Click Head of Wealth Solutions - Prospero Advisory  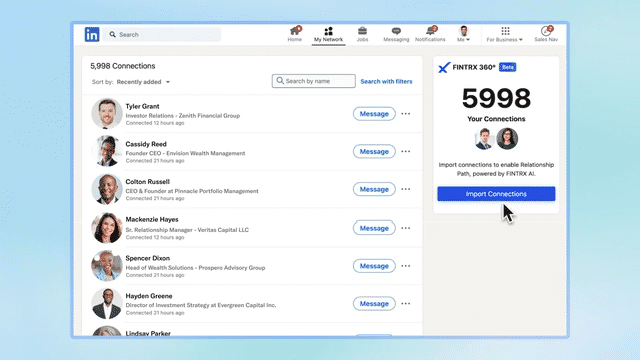coord(195,268)
